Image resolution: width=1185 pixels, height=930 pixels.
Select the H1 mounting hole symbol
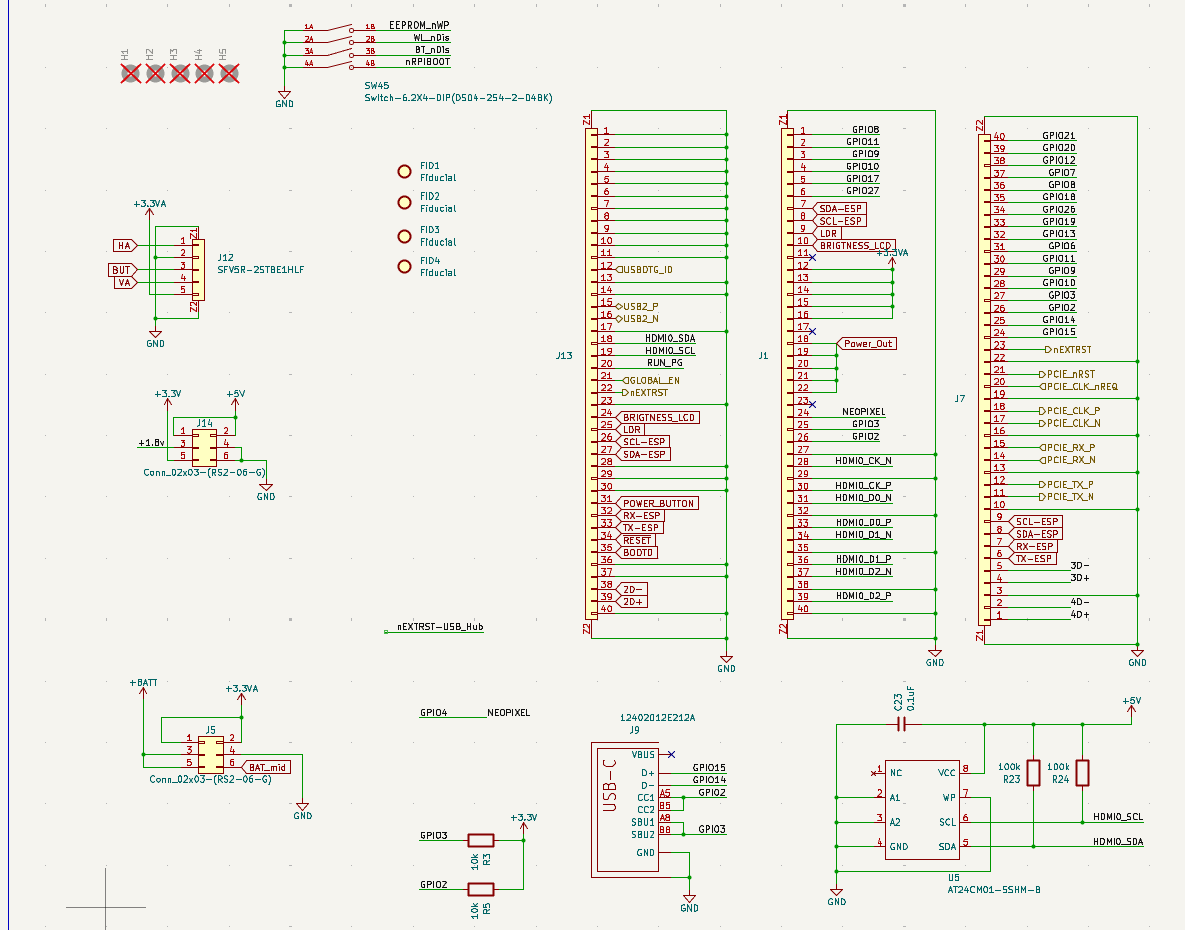[x=131, y=73]
